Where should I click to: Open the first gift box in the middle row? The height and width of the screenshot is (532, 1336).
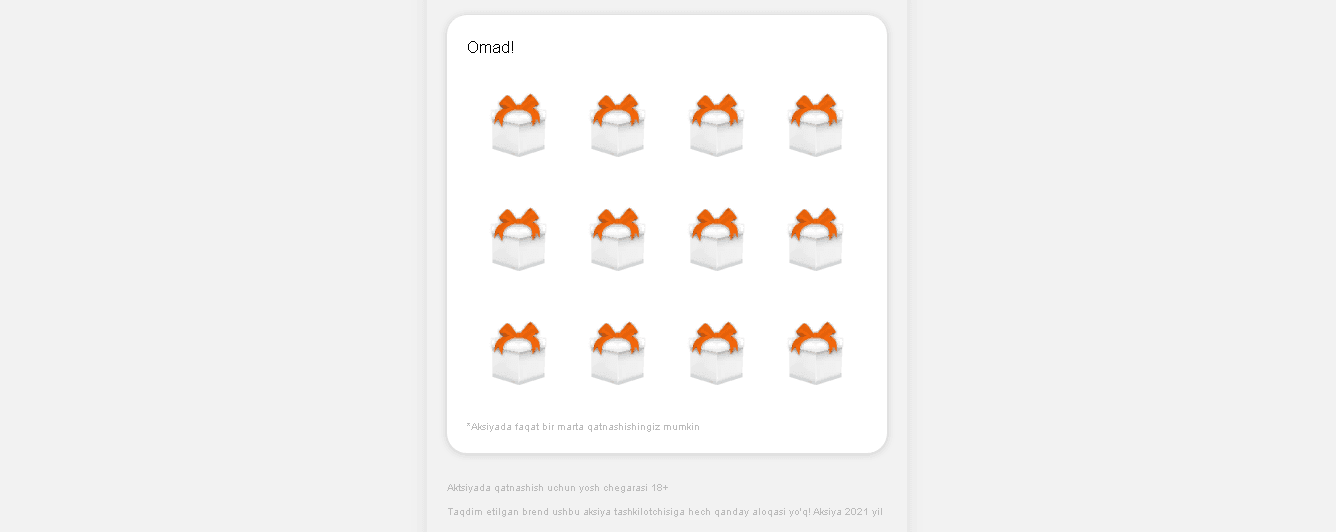coord(518,239)
